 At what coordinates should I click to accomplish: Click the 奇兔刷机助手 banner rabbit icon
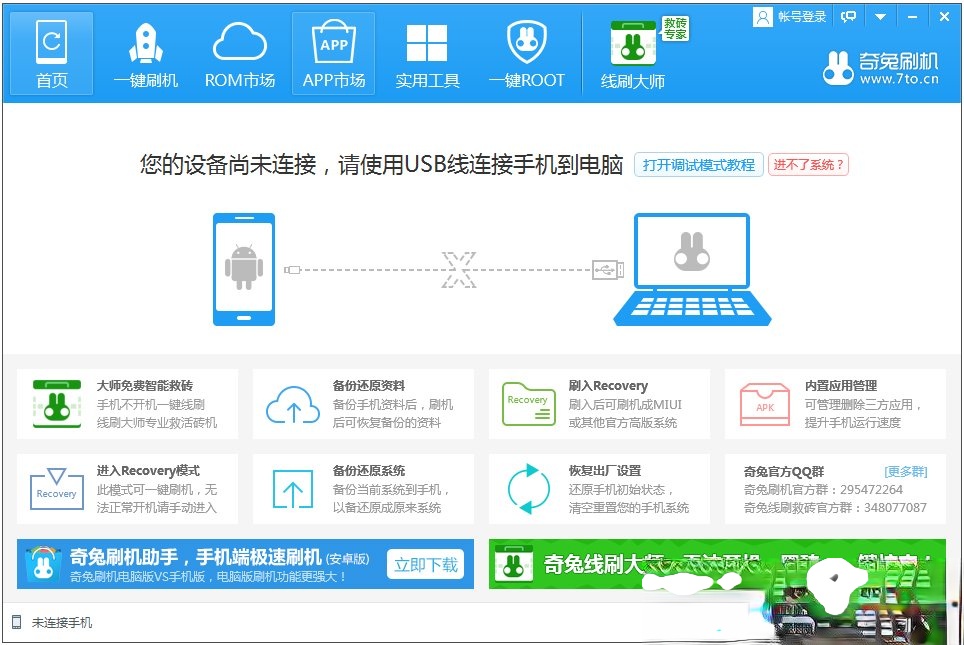click(43, 564)
